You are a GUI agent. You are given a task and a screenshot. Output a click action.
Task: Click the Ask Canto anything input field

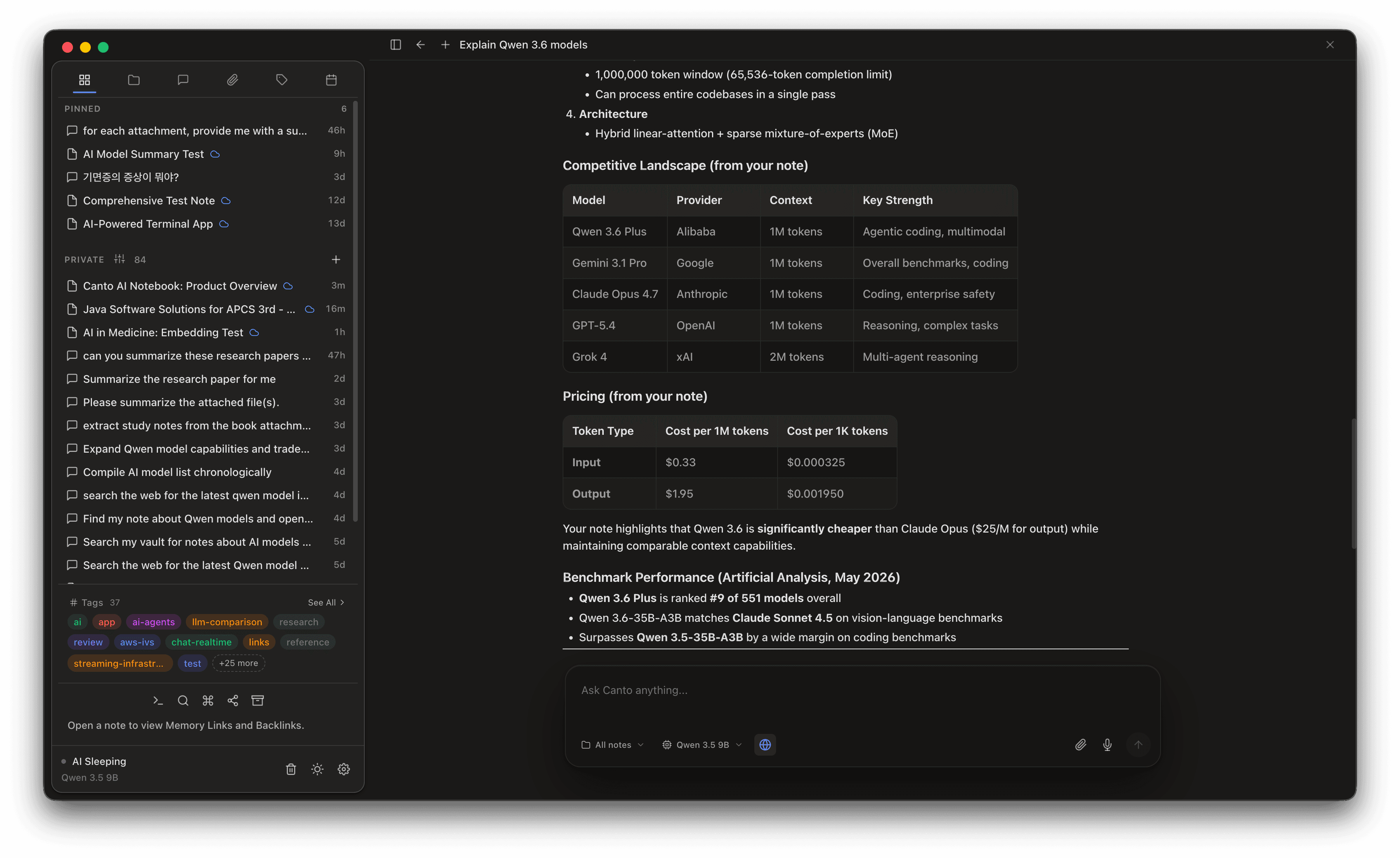pos(862,690)
